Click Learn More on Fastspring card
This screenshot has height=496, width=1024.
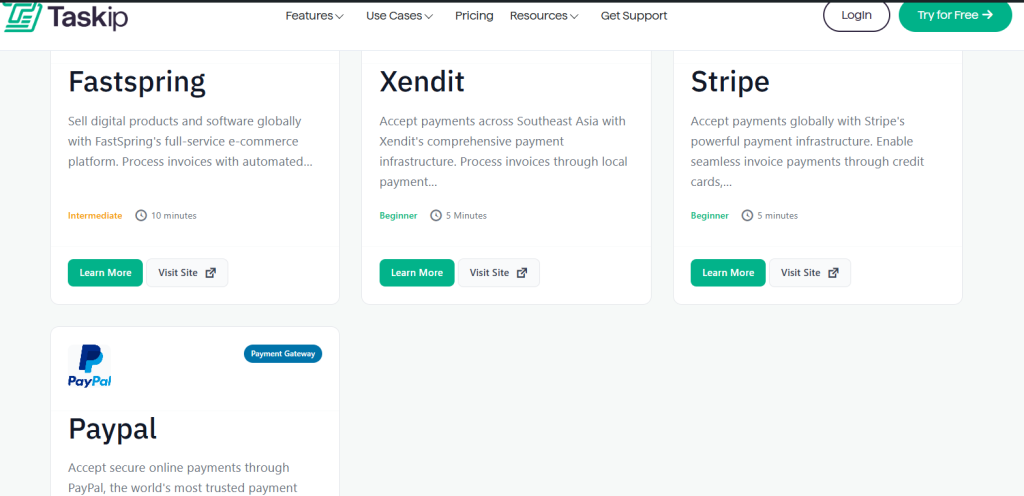(x=105, y=273)
